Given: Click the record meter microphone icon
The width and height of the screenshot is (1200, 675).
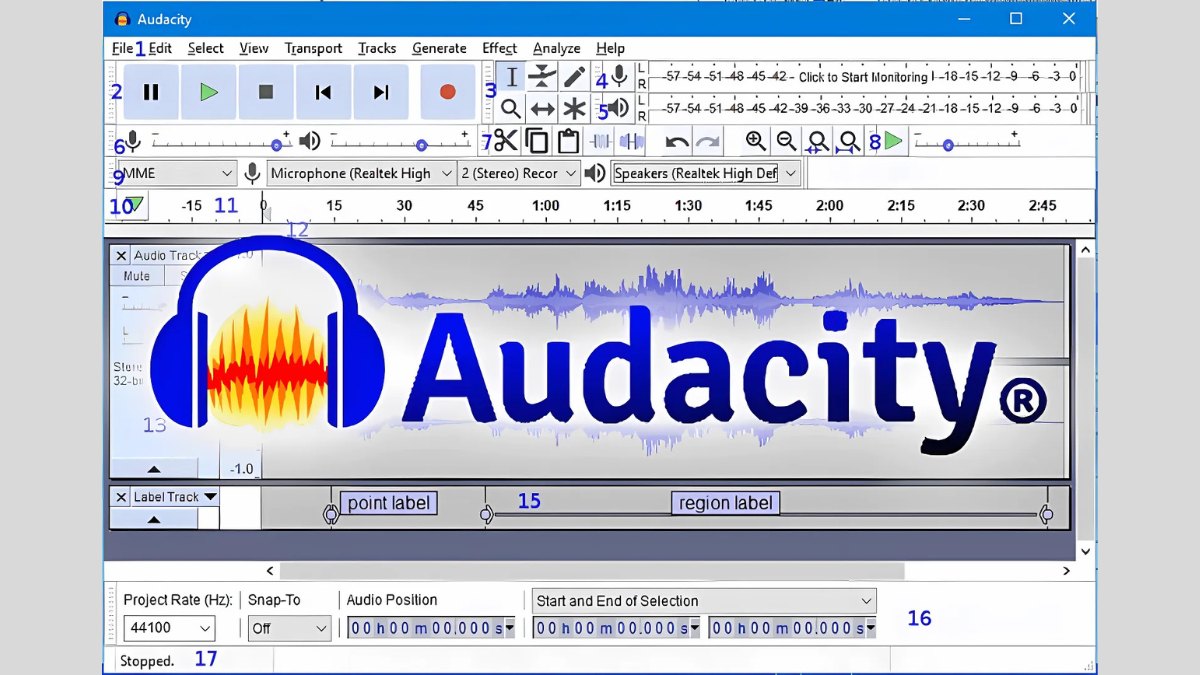Looking at the screenshot, I should coord(620,76).
